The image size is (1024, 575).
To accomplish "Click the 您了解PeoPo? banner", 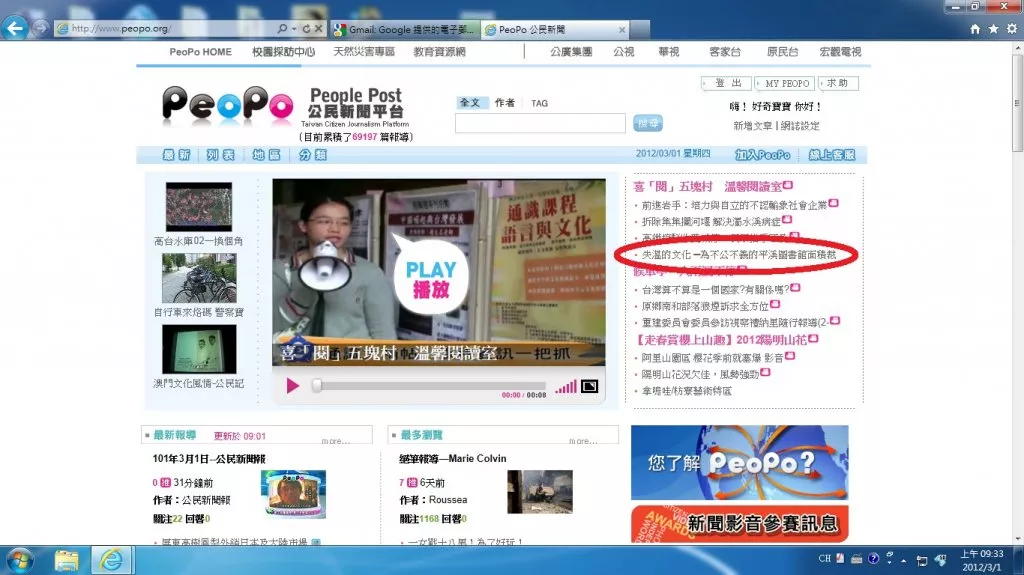I will (739, 463).
